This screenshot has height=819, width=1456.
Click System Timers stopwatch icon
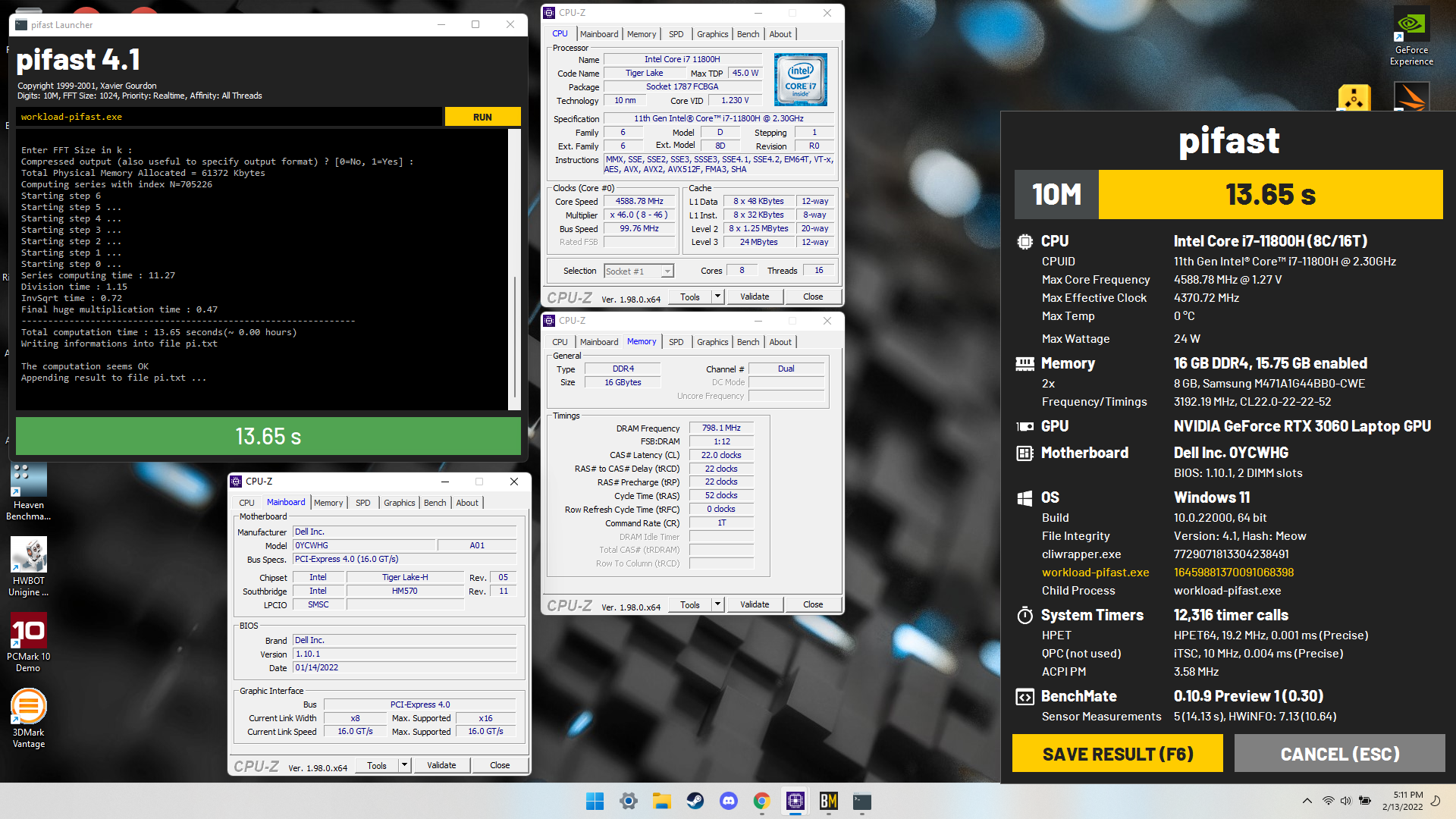(x=1025, y=615)
